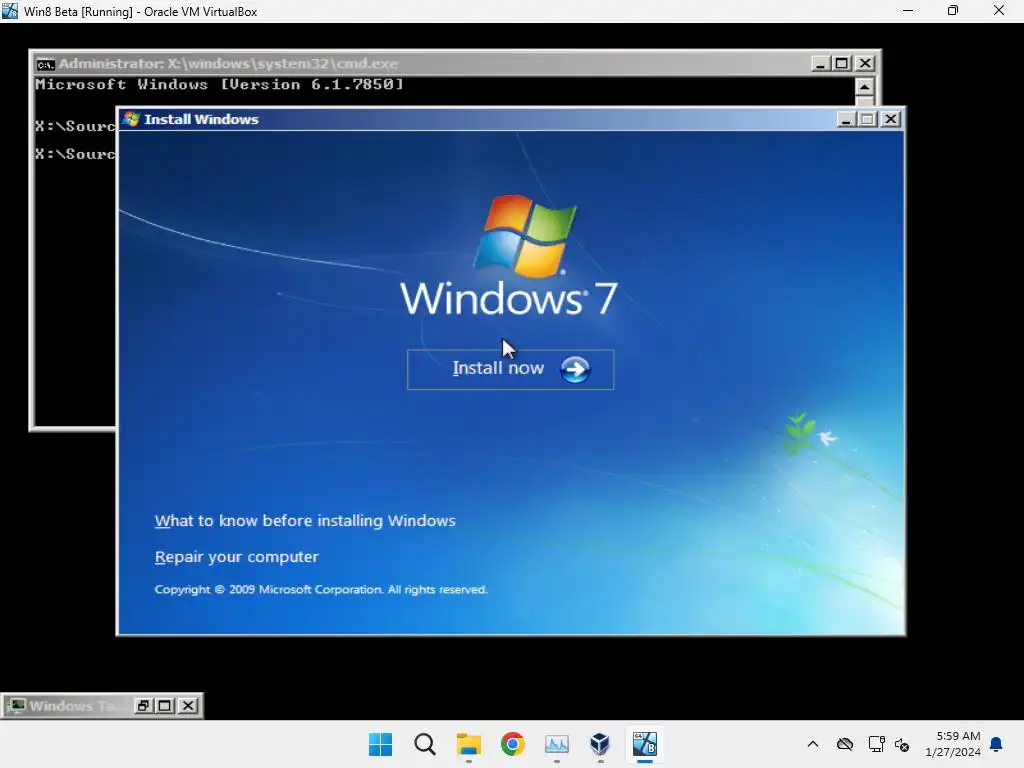Click the muted volume tray icon
Viewport: 1024px width, 768px height.
(902, 744)
